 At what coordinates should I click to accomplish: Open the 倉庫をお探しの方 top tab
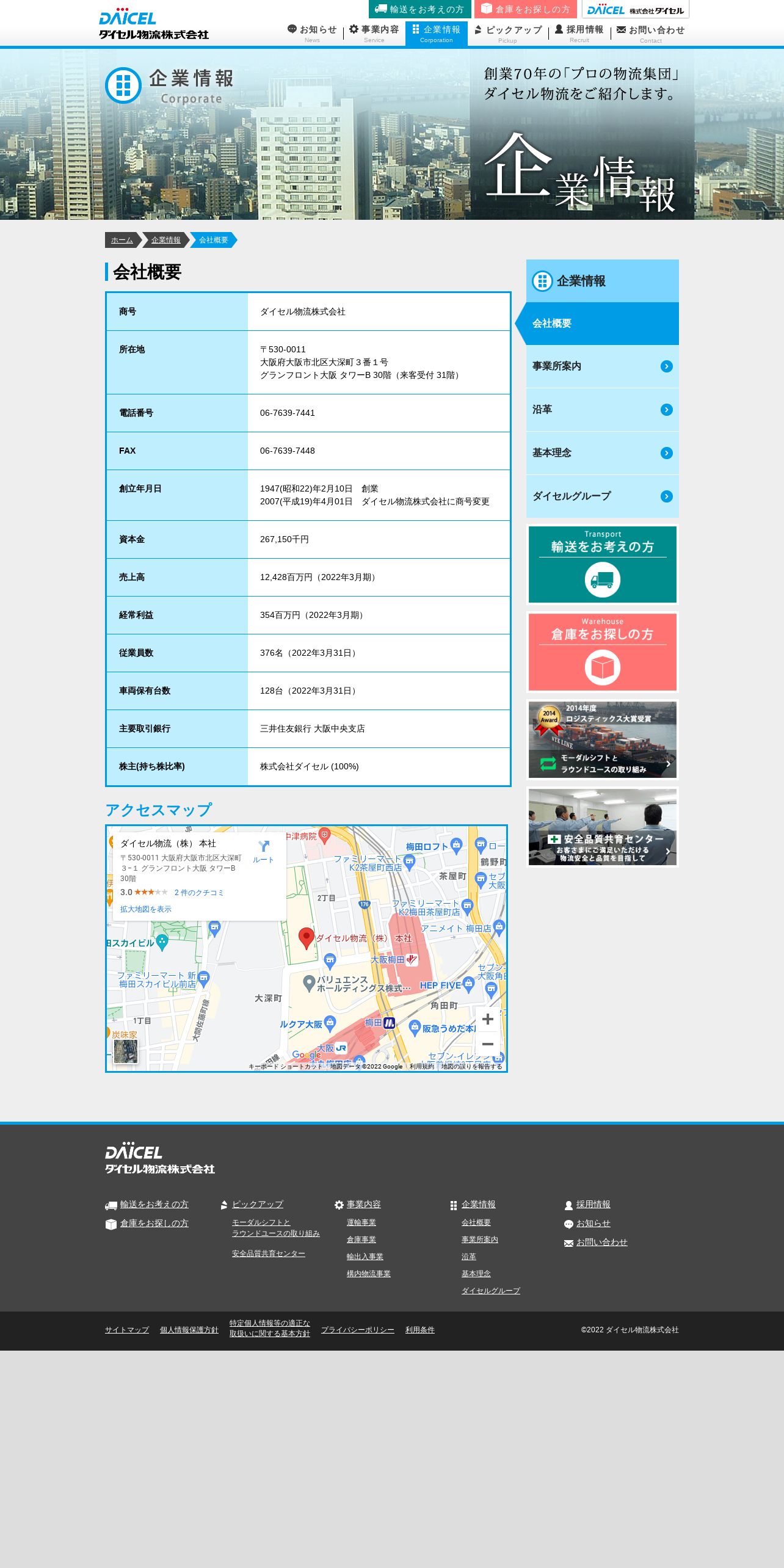(526, 9)
